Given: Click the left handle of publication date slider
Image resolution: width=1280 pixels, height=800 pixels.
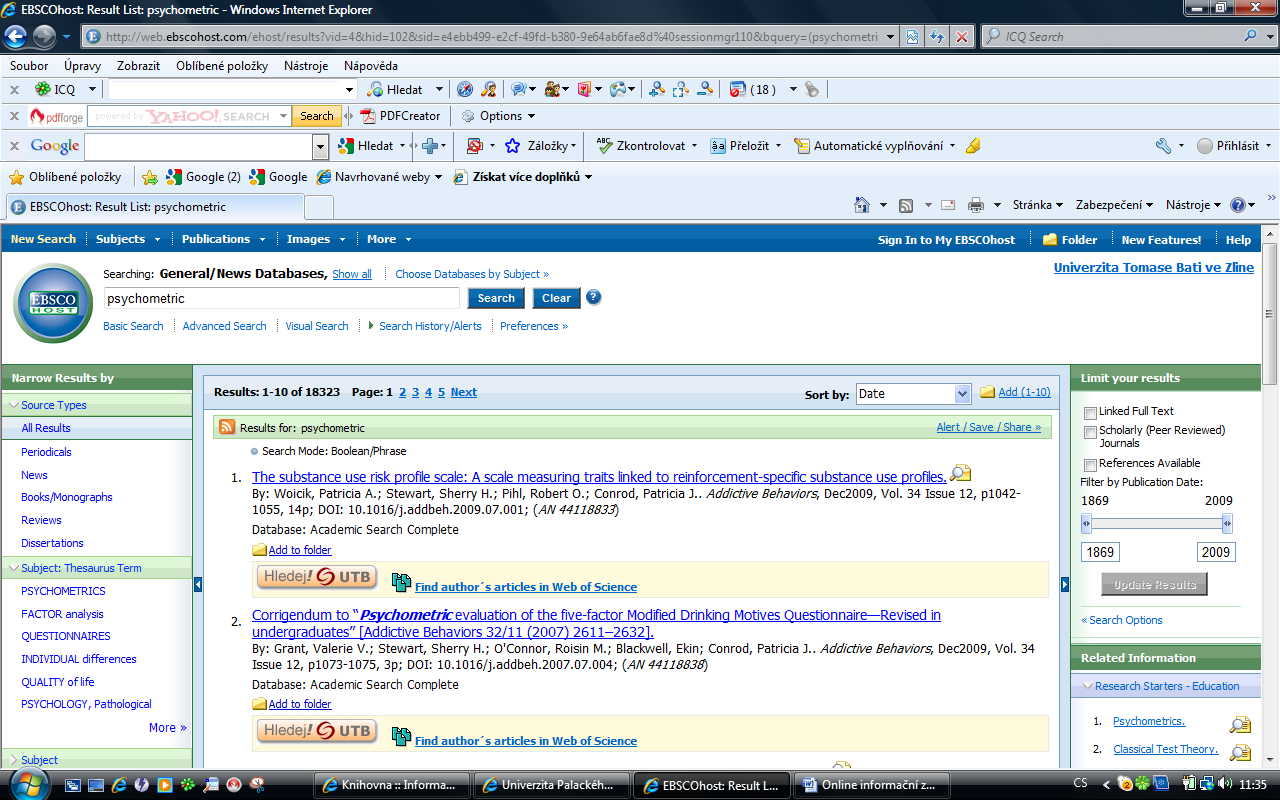Looking at the screenshot, I should tap(1087, 524).
